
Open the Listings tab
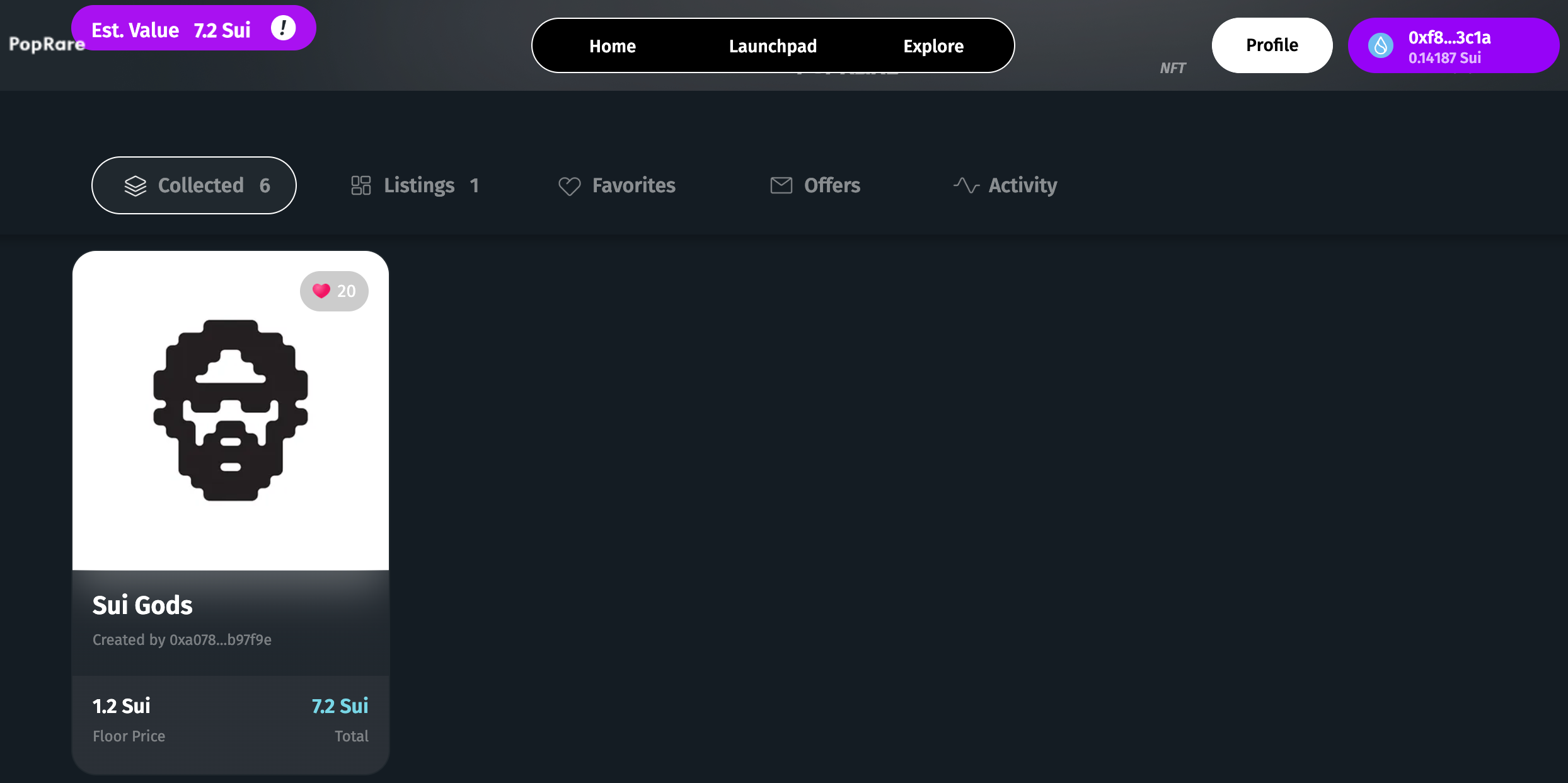tap(418, 185)
